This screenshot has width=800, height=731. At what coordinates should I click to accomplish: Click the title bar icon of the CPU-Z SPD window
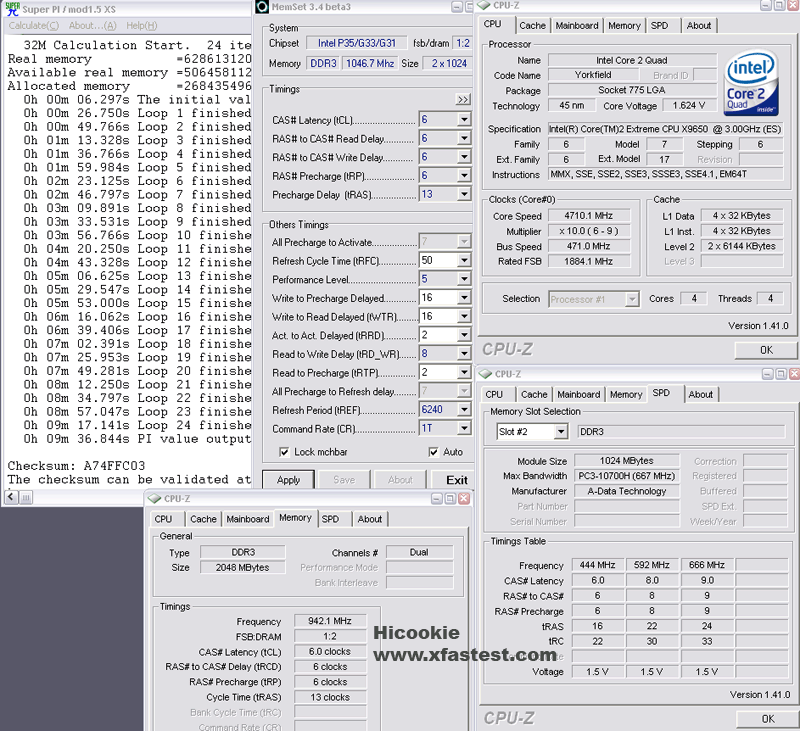point(485,374)
